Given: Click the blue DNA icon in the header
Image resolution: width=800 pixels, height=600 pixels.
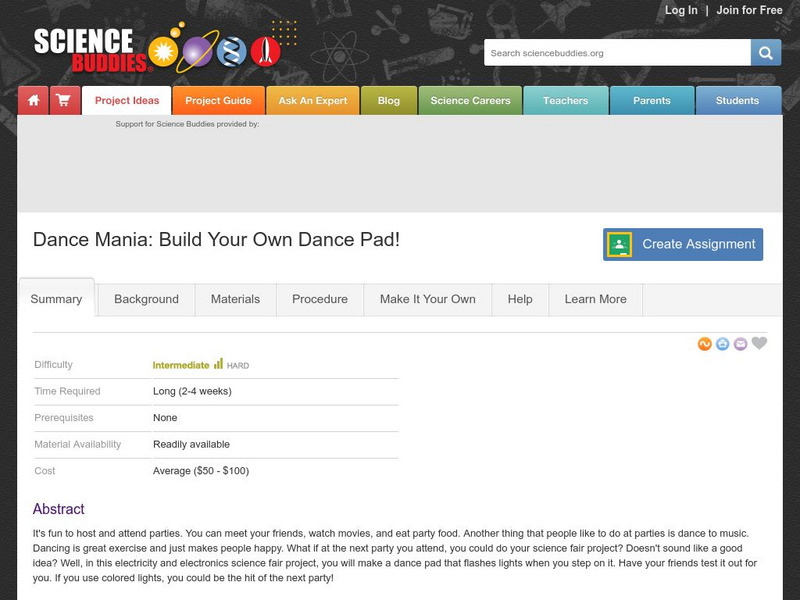Looking at the screenshot, I should (x=230, y=51).
